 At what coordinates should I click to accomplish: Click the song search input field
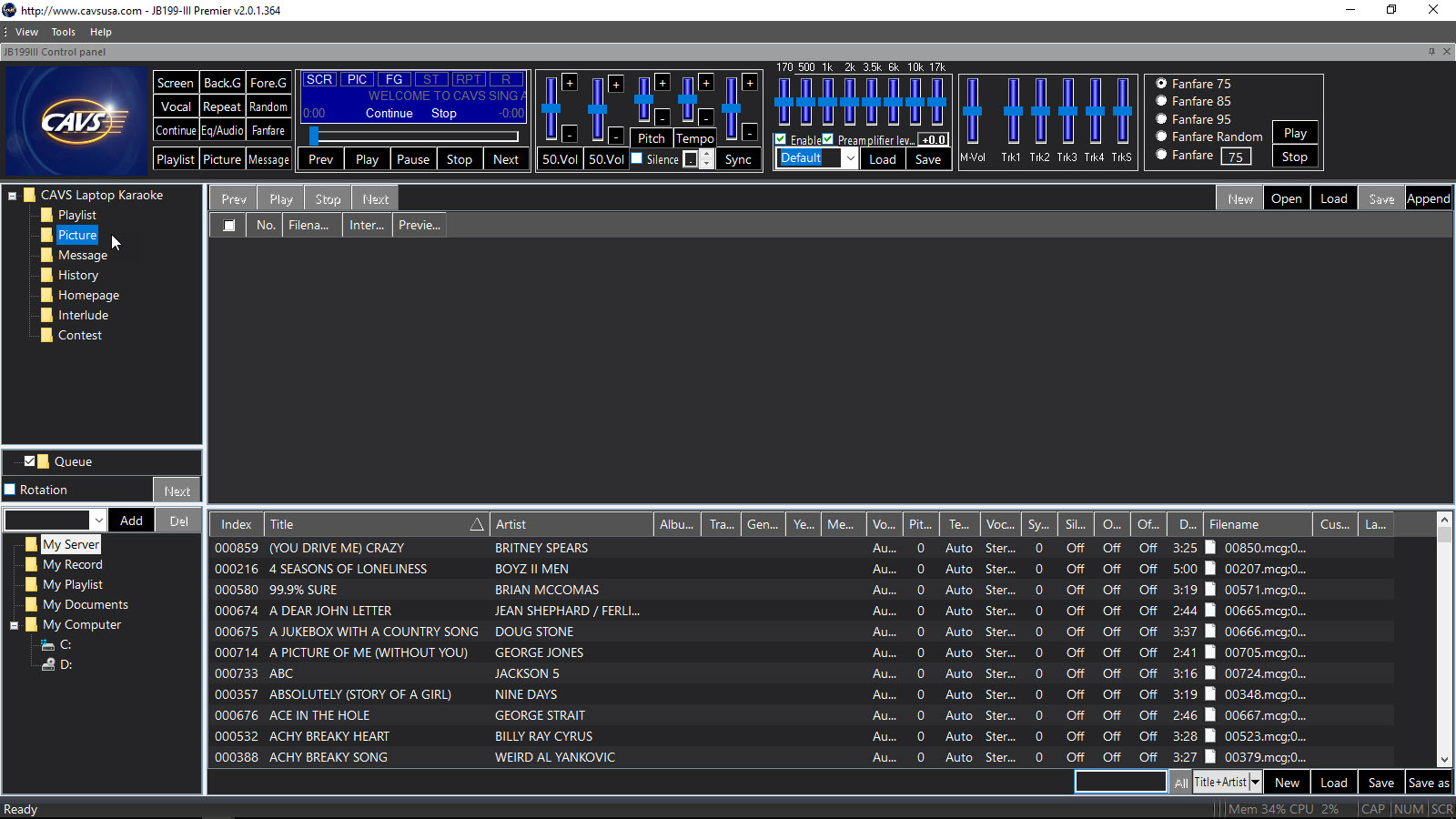point(1120,782)
